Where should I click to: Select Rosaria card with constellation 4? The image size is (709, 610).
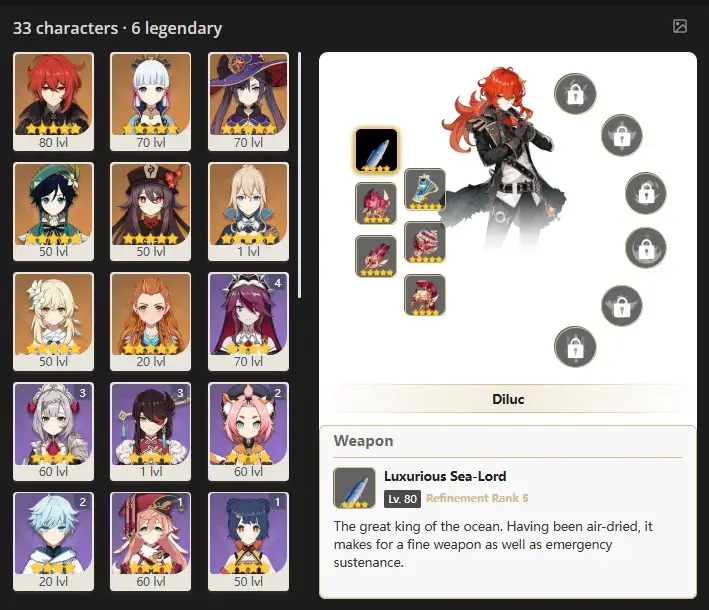[248, 322]
